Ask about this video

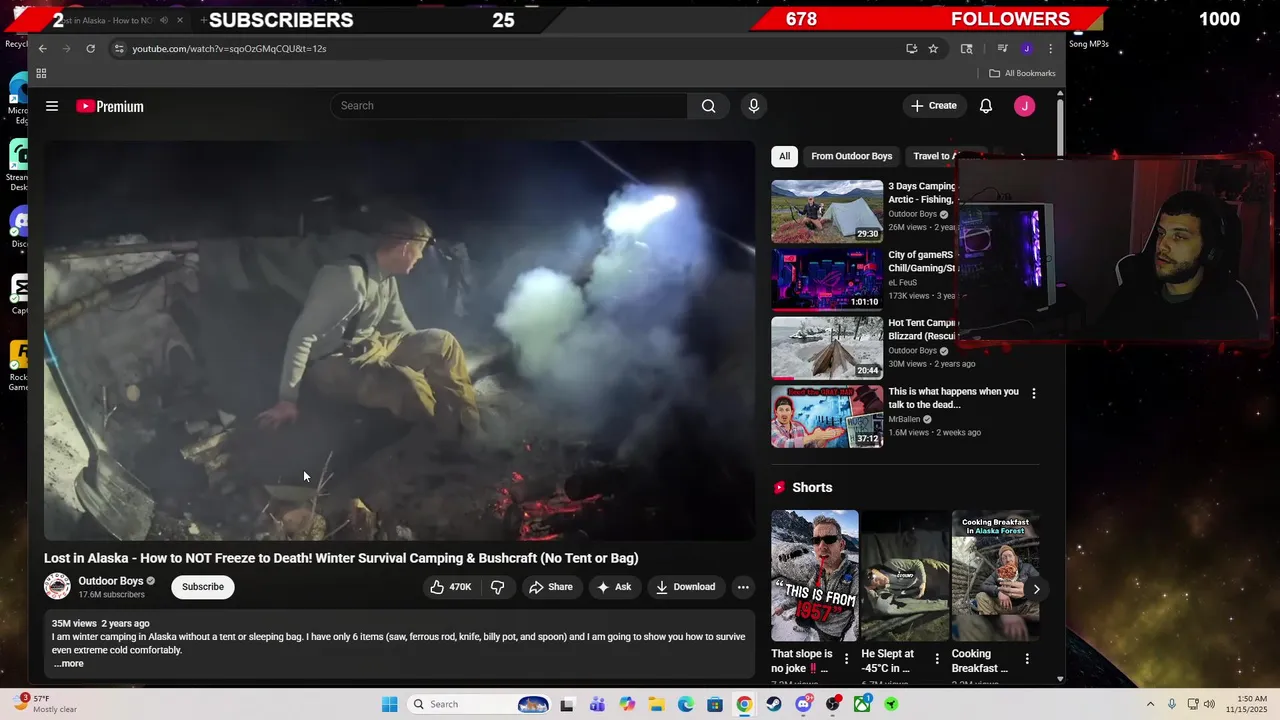(614, 587)
